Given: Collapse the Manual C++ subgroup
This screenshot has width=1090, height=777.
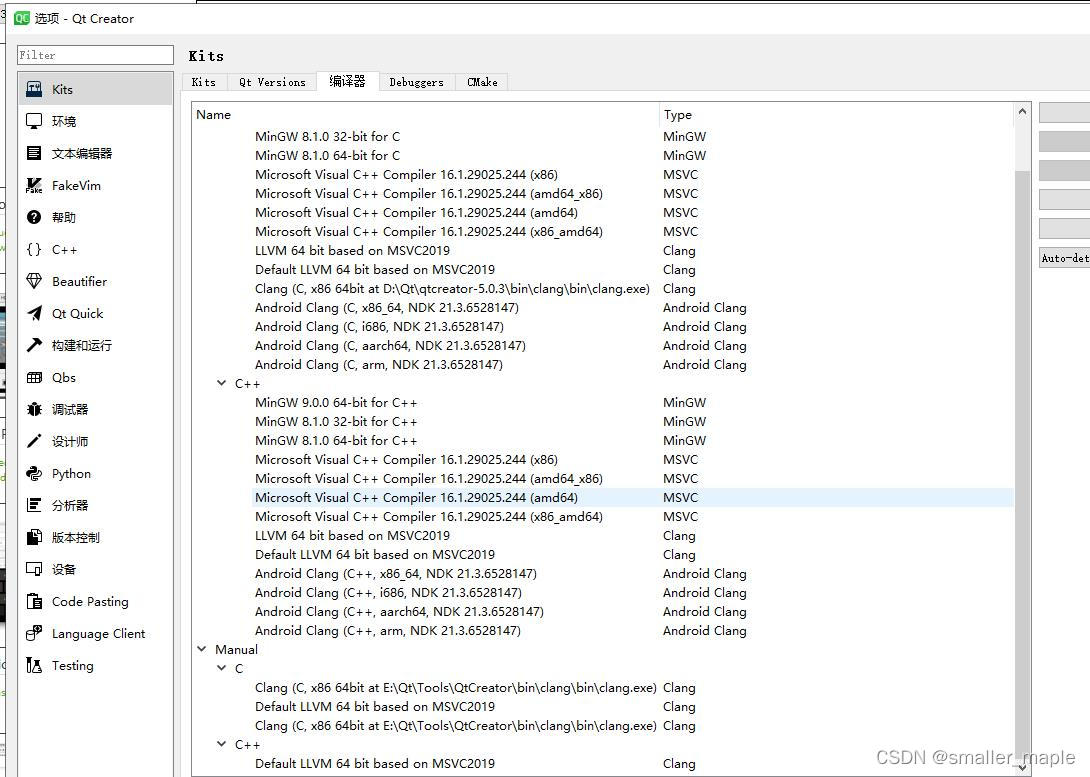Looking at the screenshot, I should 221,744.
